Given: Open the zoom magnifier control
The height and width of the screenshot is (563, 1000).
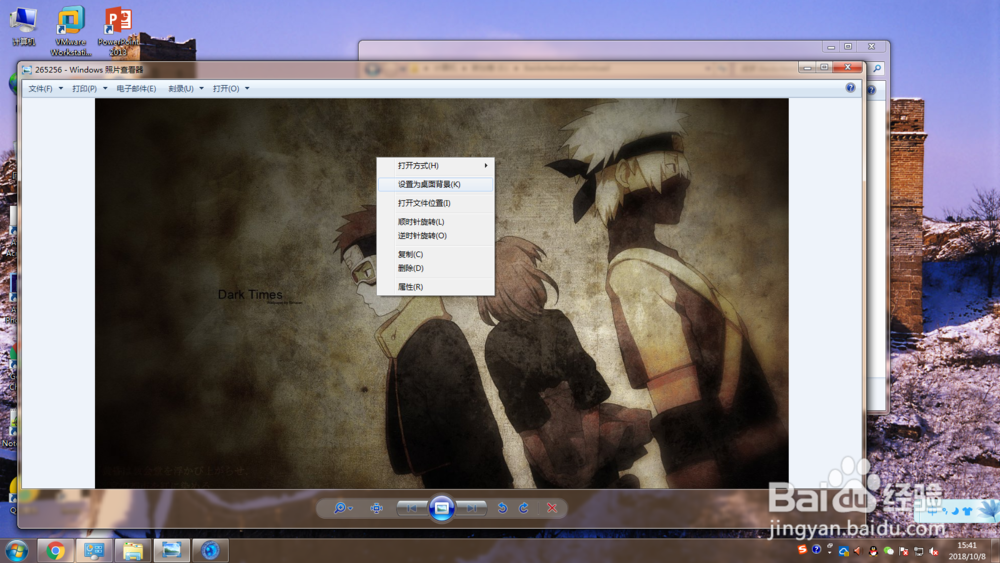Looking at the screenshot, I should coord(342,508).
